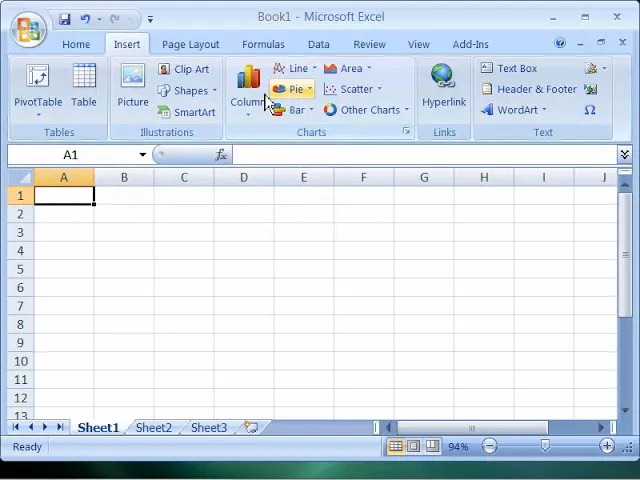
Task: Customize Quick Access Toolbar dropdown
Action: pyautogui.click(x=151, y=19)
